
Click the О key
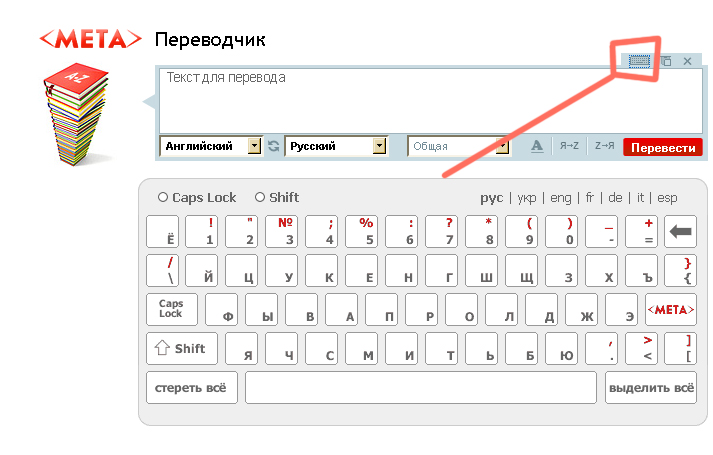[462, 310]
